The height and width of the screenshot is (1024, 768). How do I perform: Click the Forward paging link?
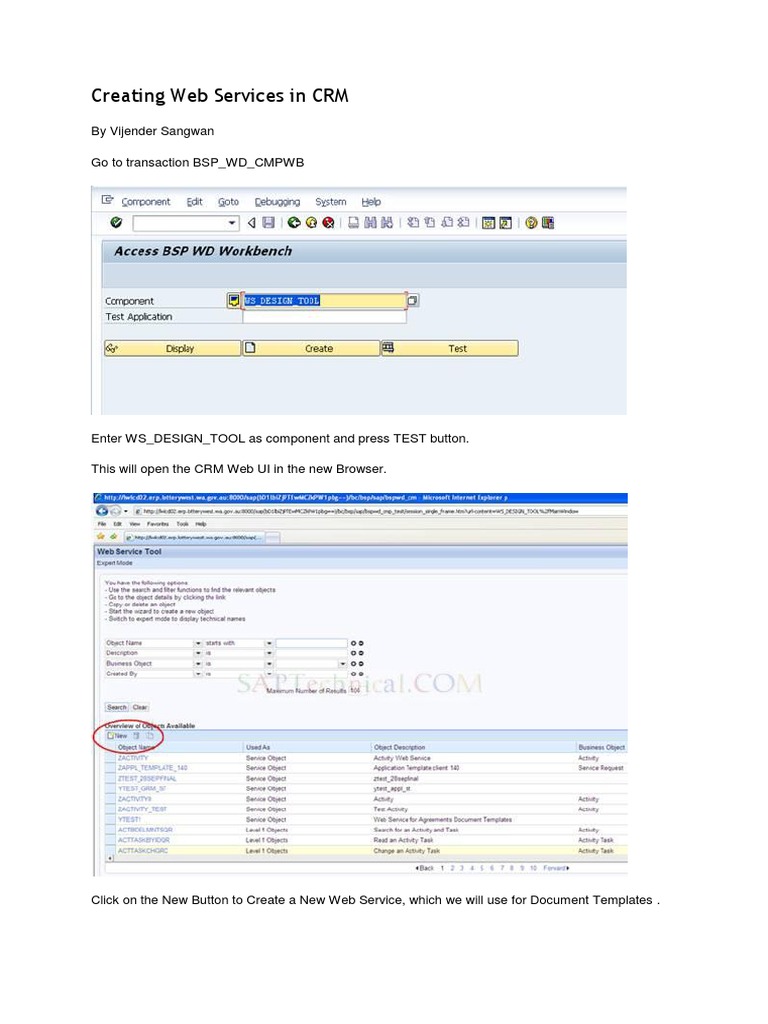(556, 868)
